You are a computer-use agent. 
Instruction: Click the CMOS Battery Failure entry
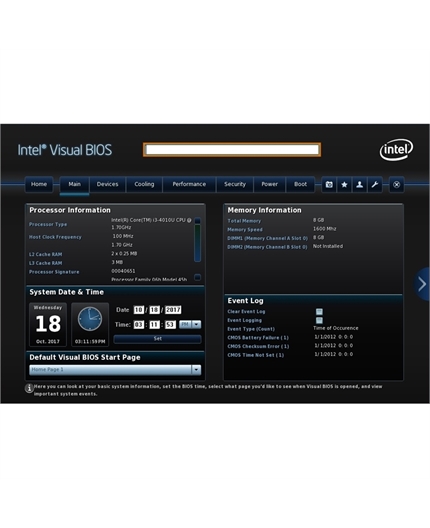[258, 338]
